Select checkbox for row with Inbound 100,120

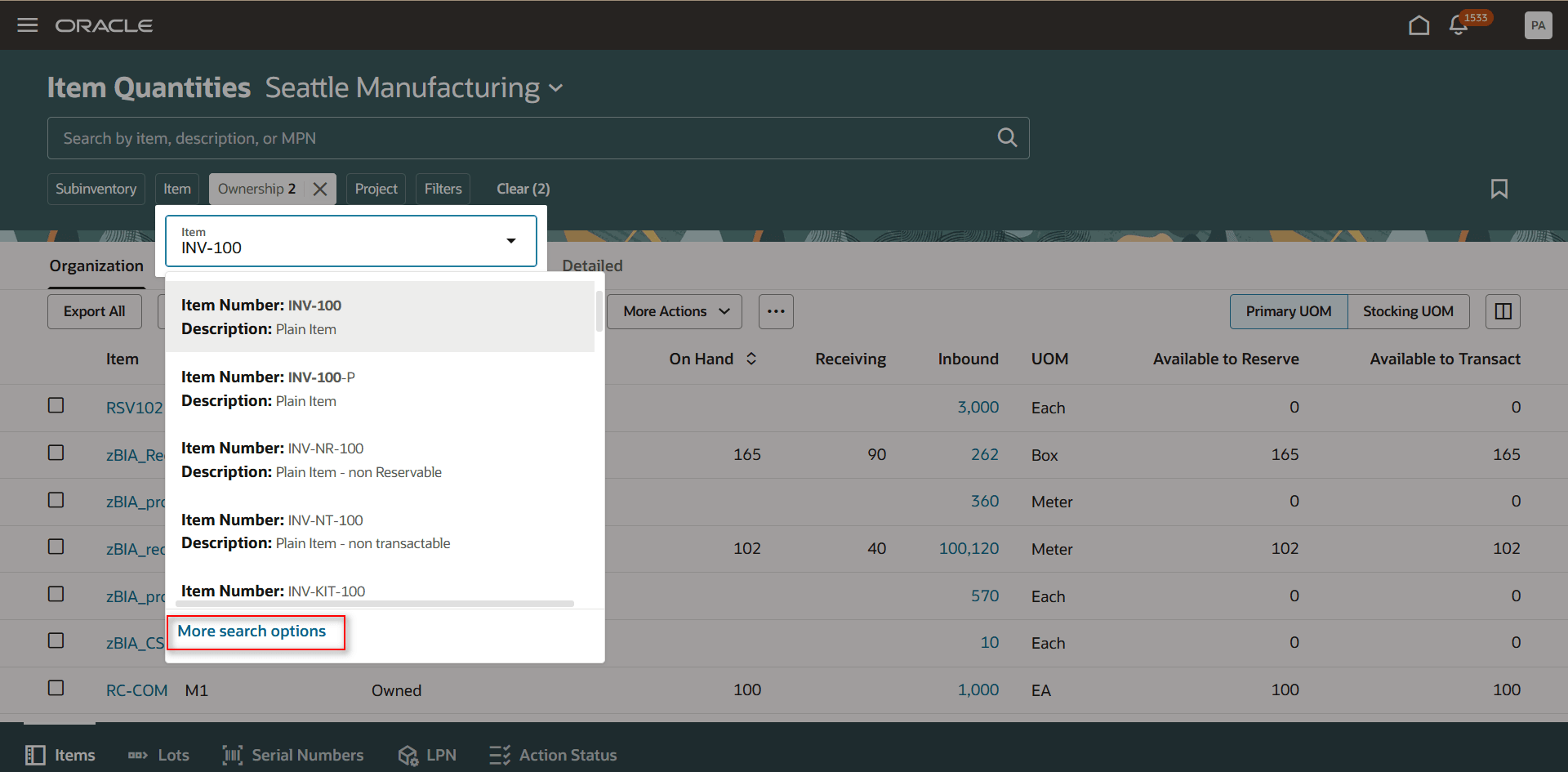[56, 547]
